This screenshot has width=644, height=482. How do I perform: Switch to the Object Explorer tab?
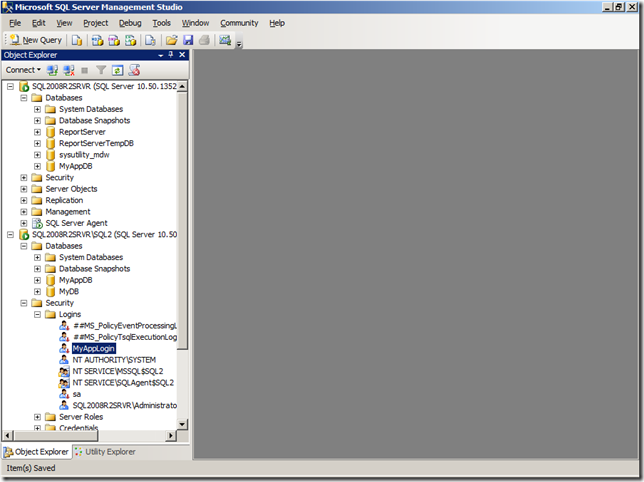(36, 452)
